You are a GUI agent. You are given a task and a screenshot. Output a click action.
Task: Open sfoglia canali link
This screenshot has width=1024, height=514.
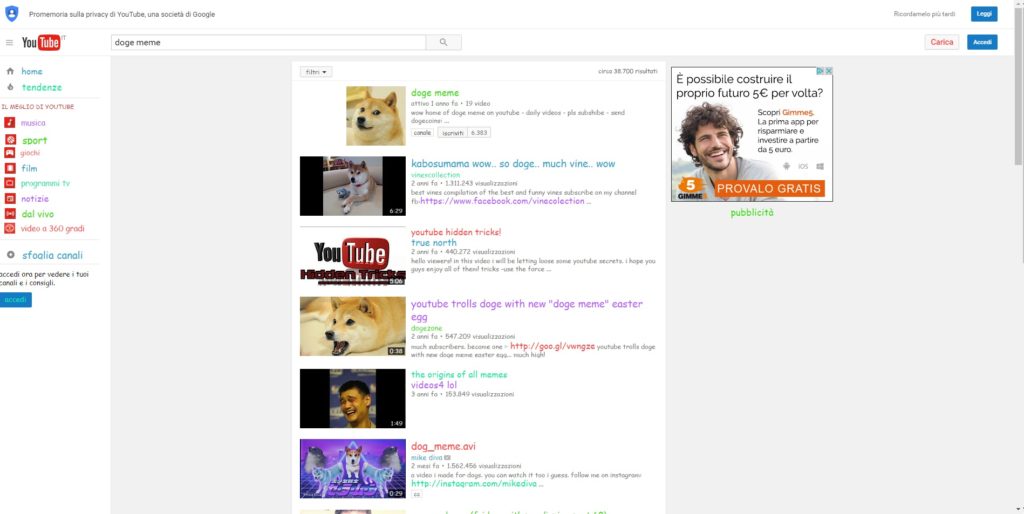coord(52,255)
